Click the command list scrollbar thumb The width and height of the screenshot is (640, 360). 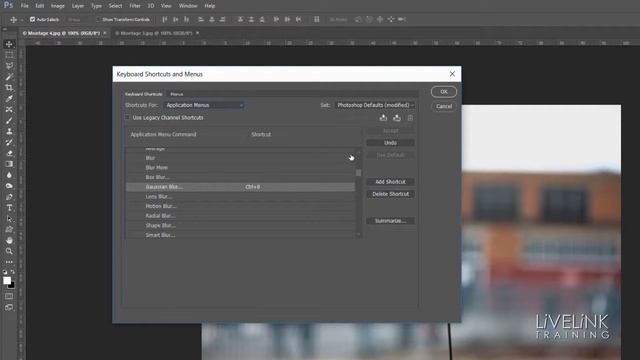click(358, 173)
